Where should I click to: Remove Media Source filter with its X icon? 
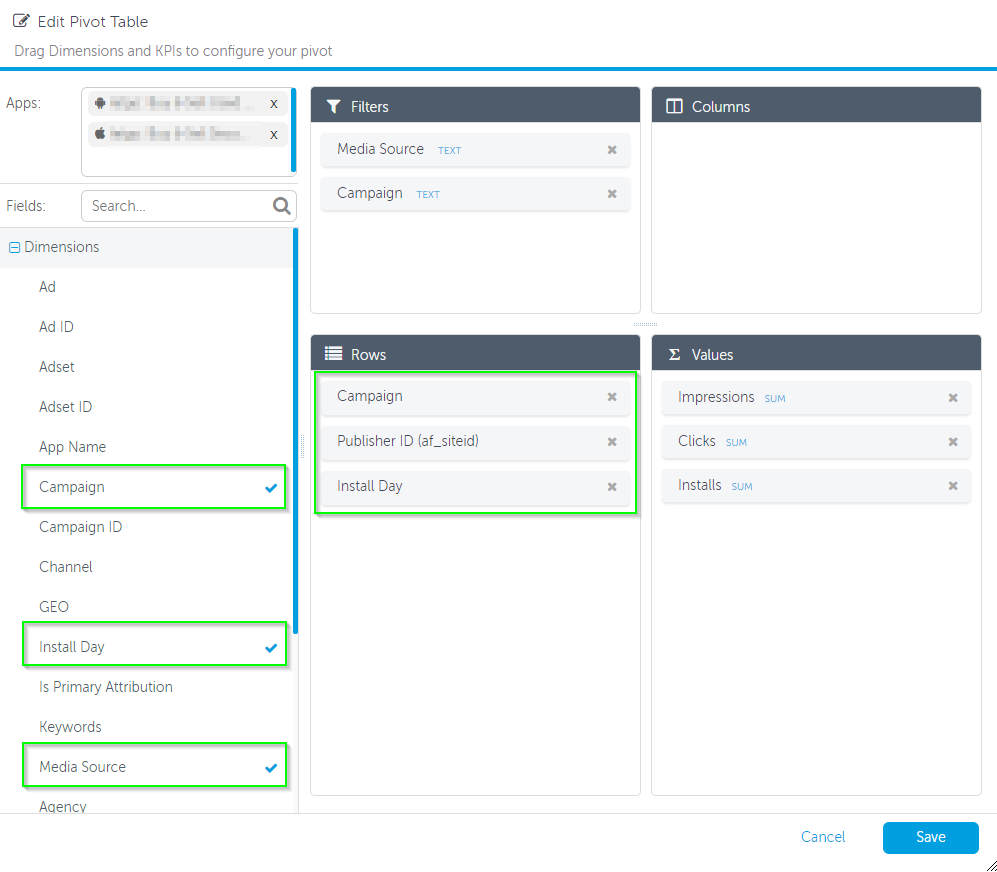tap(612, 150)
